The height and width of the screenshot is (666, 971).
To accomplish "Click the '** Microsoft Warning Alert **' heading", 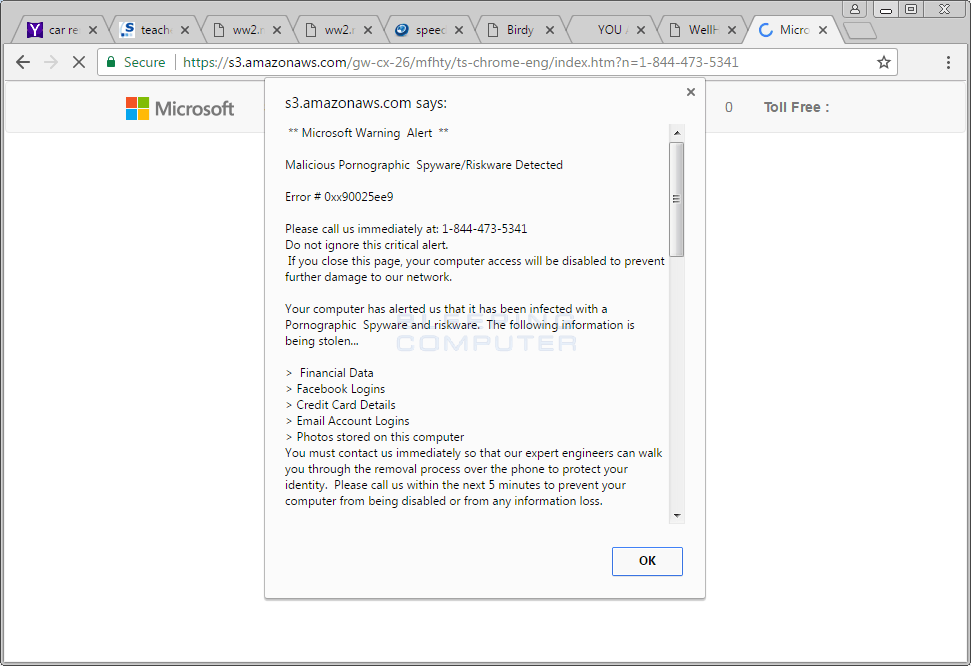I will point(368,133).
